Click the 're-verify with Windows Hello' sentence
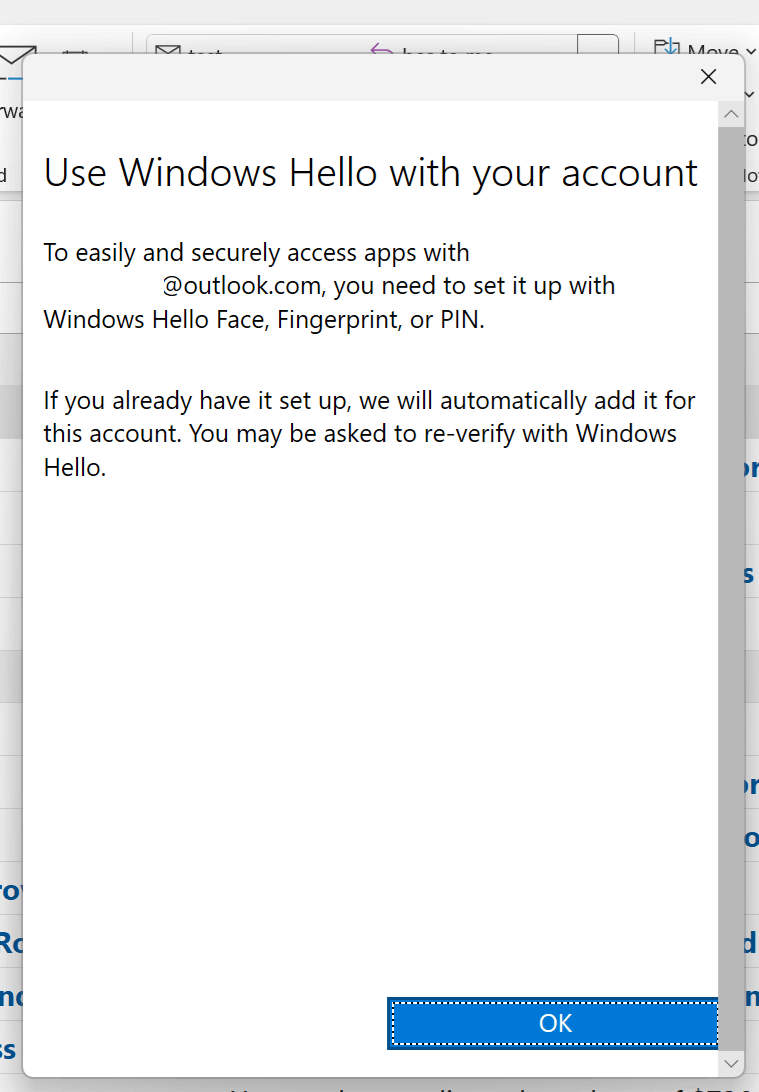The height and width of the screenshot is (1092, 759). point(360,450)
